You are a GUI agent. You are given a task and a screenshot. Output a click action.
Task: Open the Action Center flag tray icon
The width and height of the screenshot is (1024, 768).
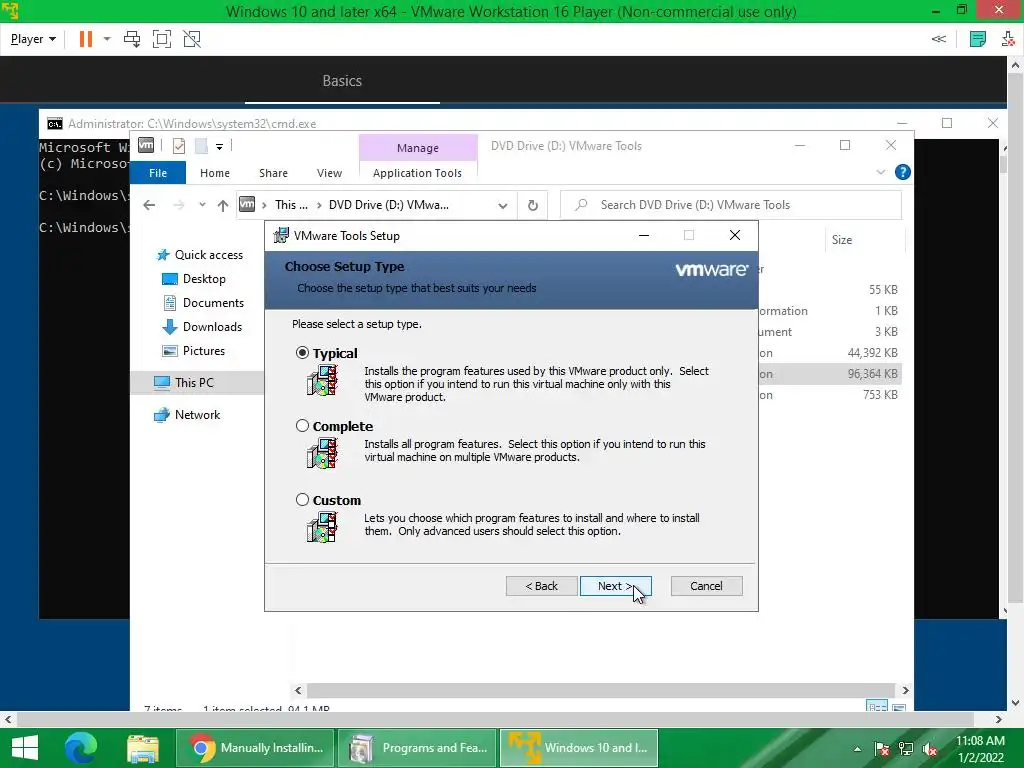pos(882,749)
